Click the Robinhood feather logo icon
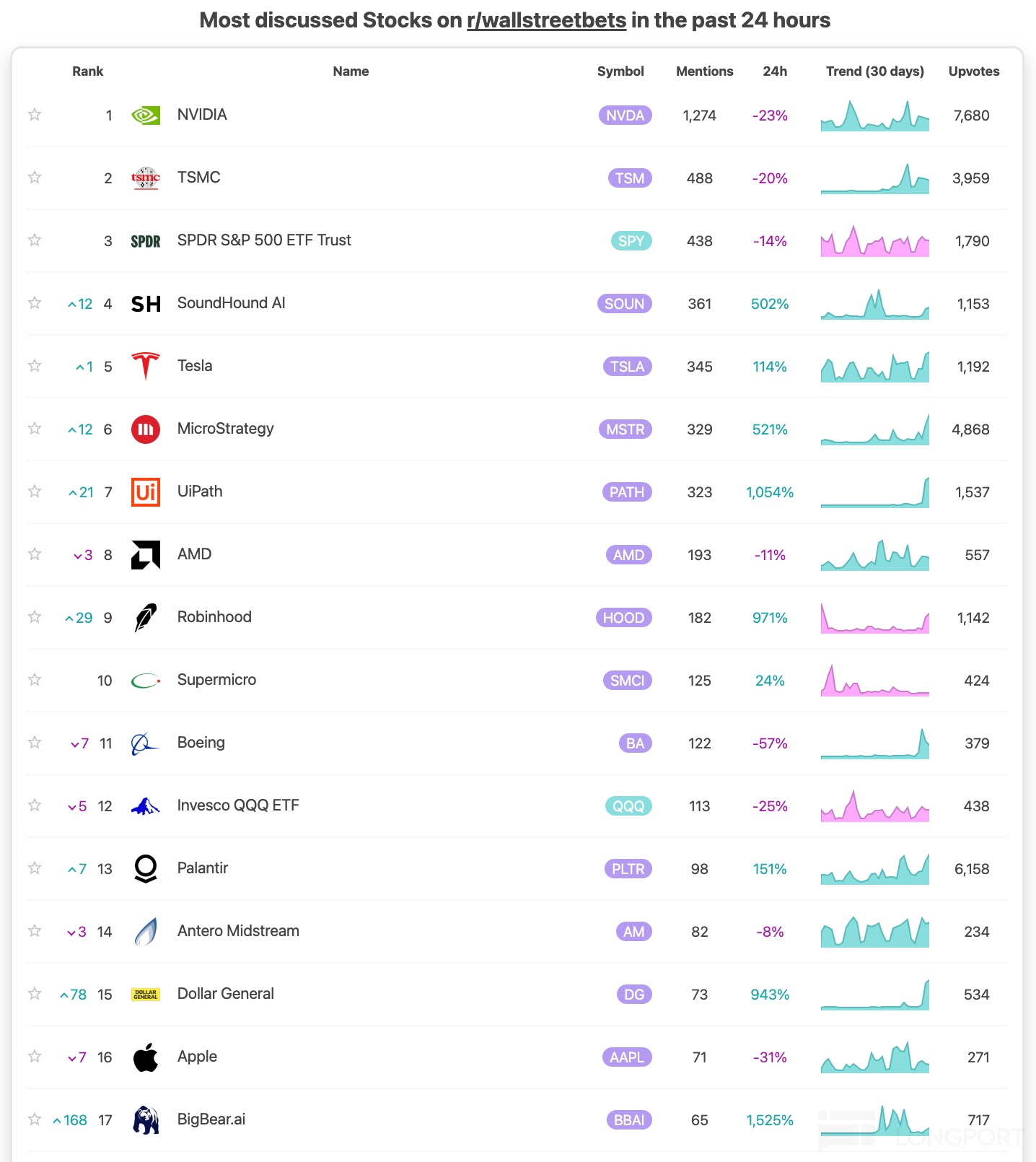1036x1162 pixels. [146, 618]
